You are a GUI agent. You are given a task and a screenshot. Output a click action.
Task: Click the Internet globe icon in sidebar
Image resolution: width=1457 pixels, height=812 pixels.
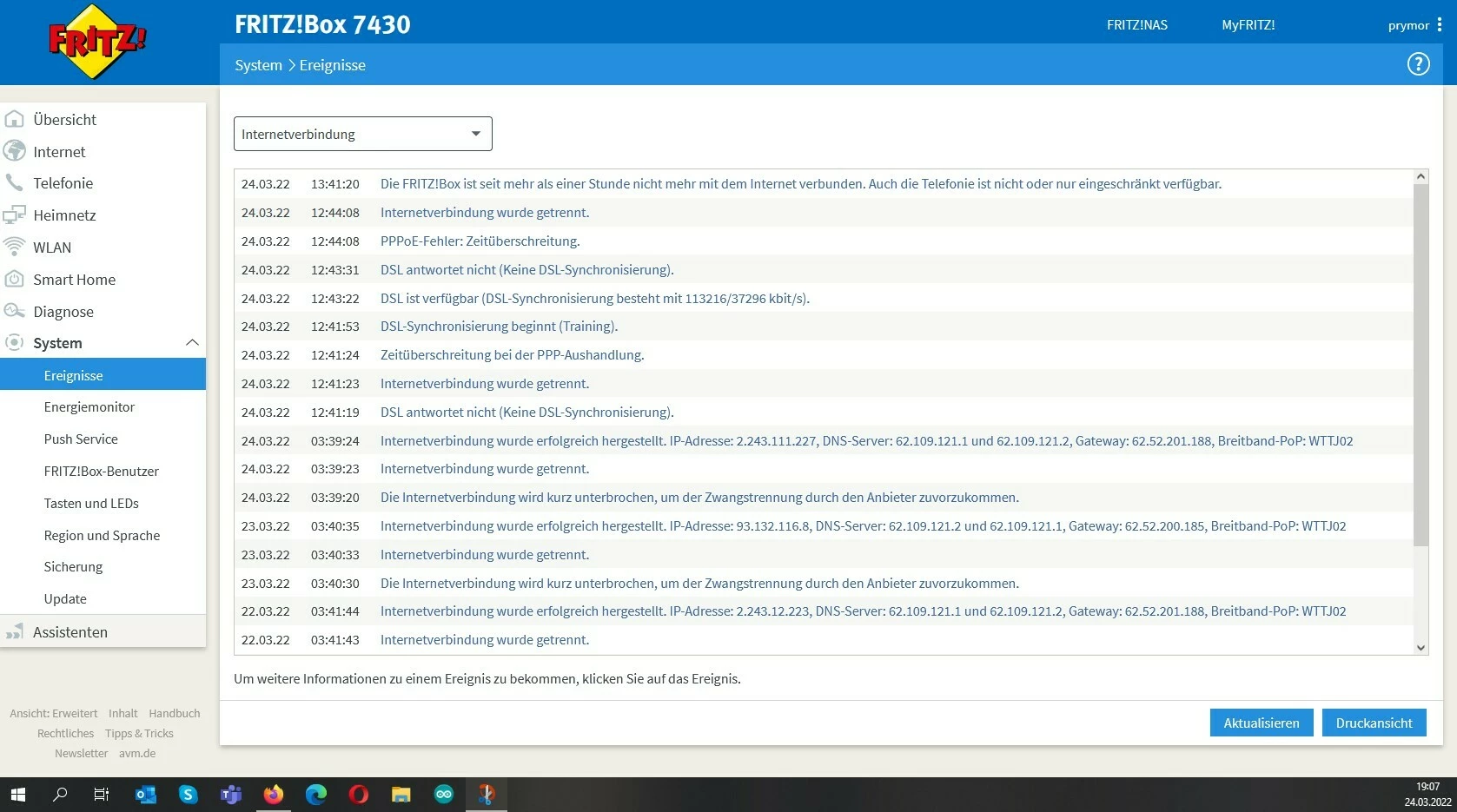point(15,151)
